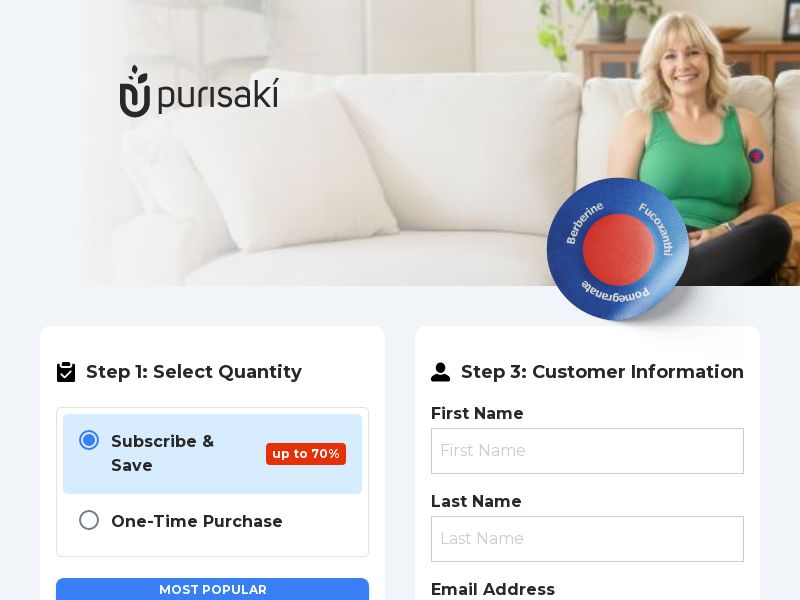
Task: Click the red center of the patch
Action: tap(618, 249)
